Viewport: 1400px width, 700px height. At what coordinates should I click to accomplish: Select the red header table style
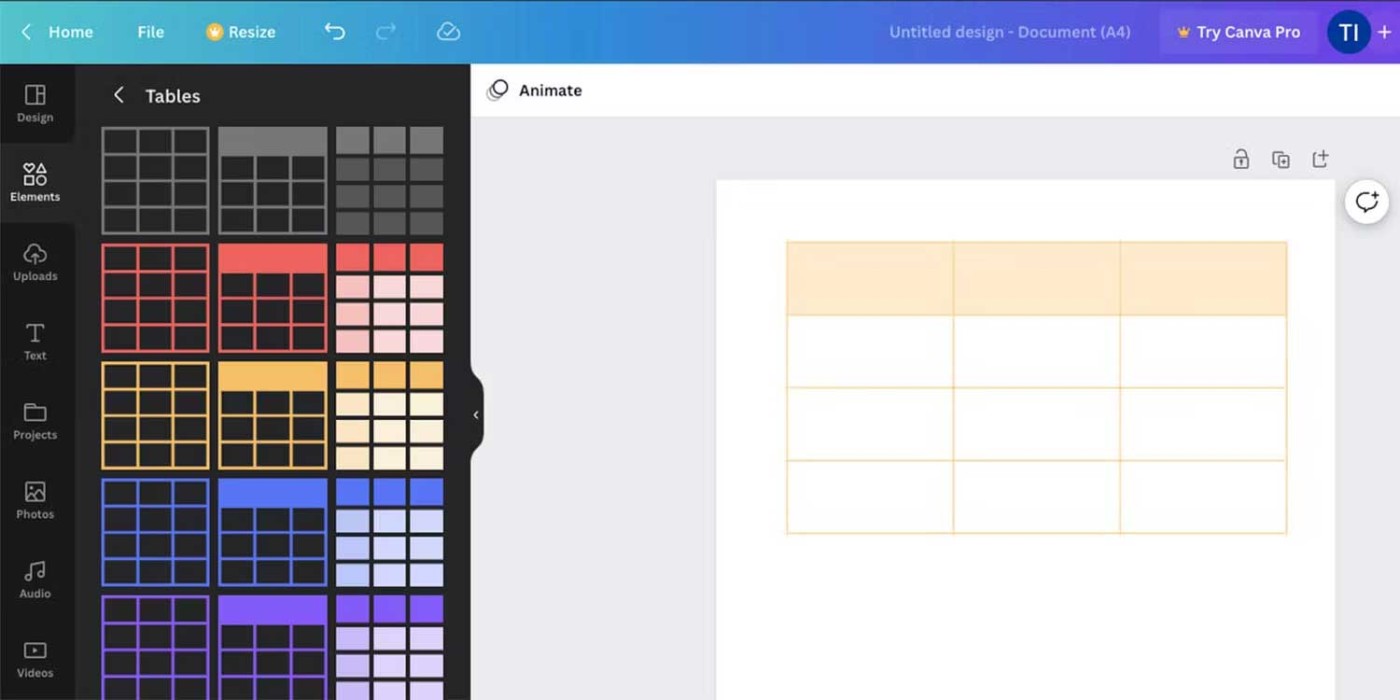click(x=272, y=298)
